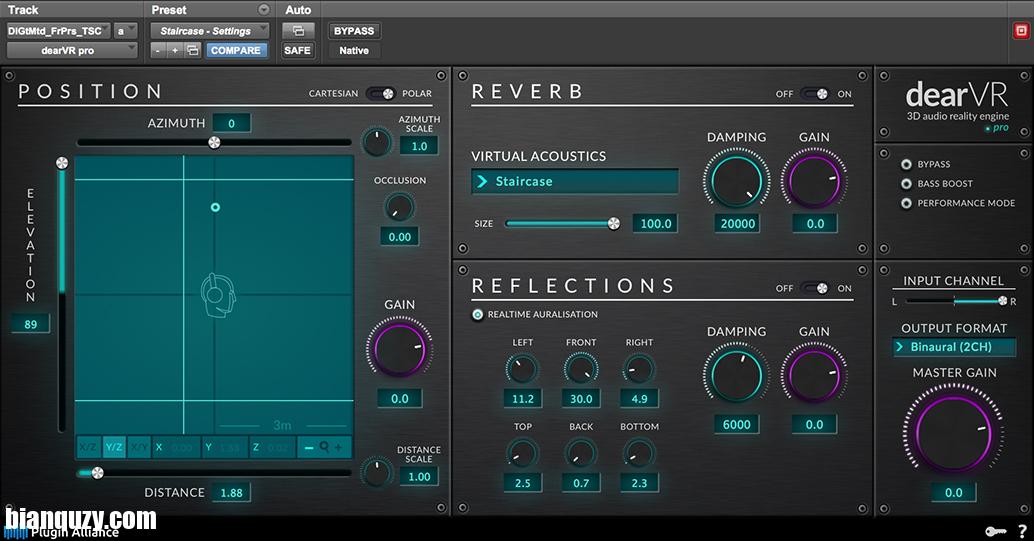Adjust the Reflections Damping knob
Screen dimensions: 1034x541
tap(737, 375)
